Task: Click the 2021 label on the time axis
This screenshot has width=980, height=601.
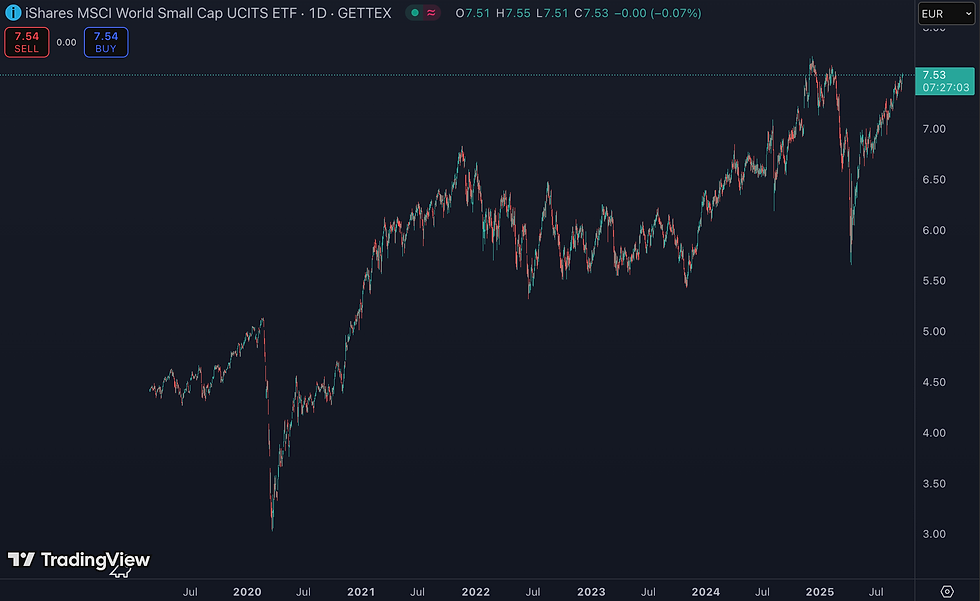Action: pyautogui.click(x=361, y=592)
